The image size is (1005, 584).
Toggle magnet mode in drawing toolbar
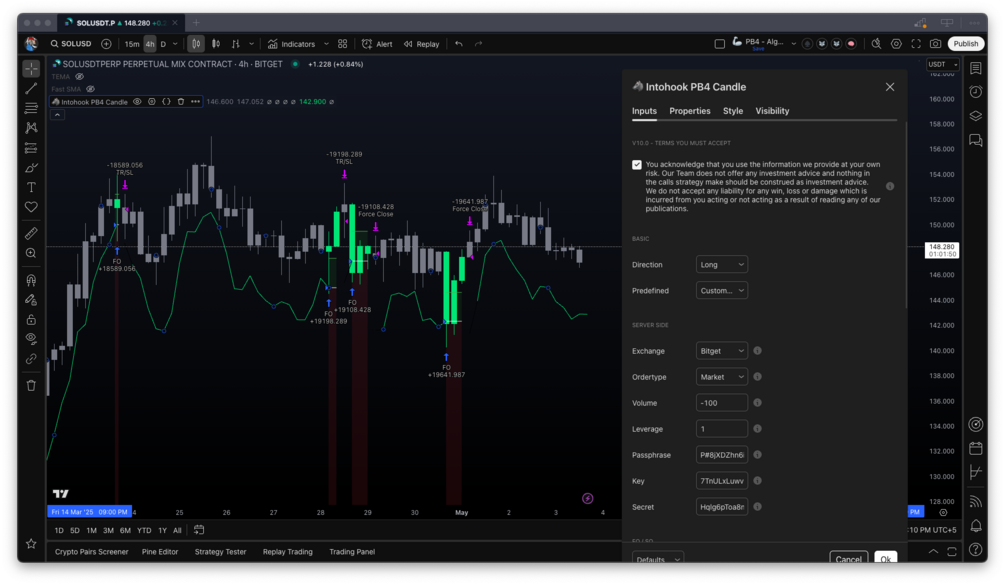click(31, 280)
